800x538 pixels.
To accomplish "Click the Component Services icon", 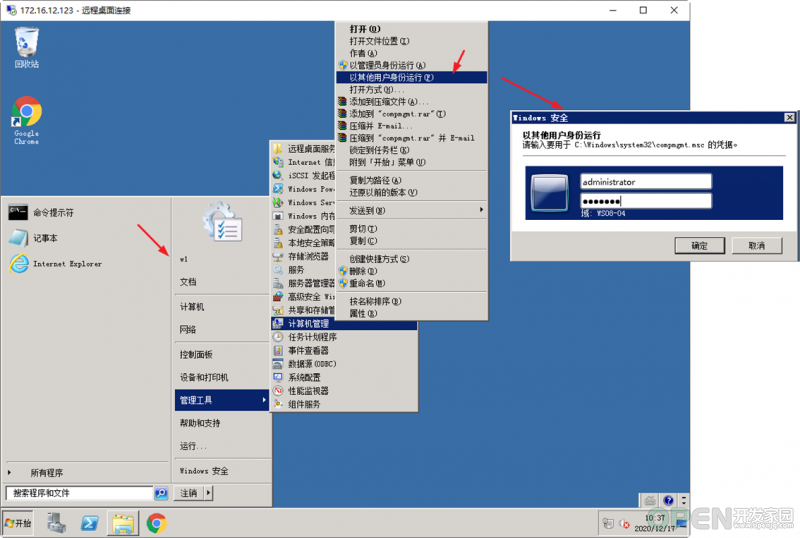I will point(278,404).
